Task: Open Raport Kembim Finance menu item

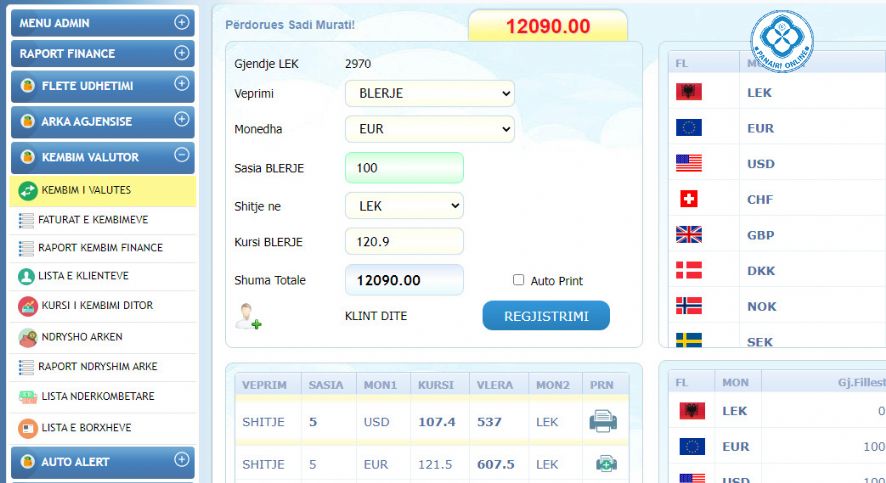Action: click(100, 247)
